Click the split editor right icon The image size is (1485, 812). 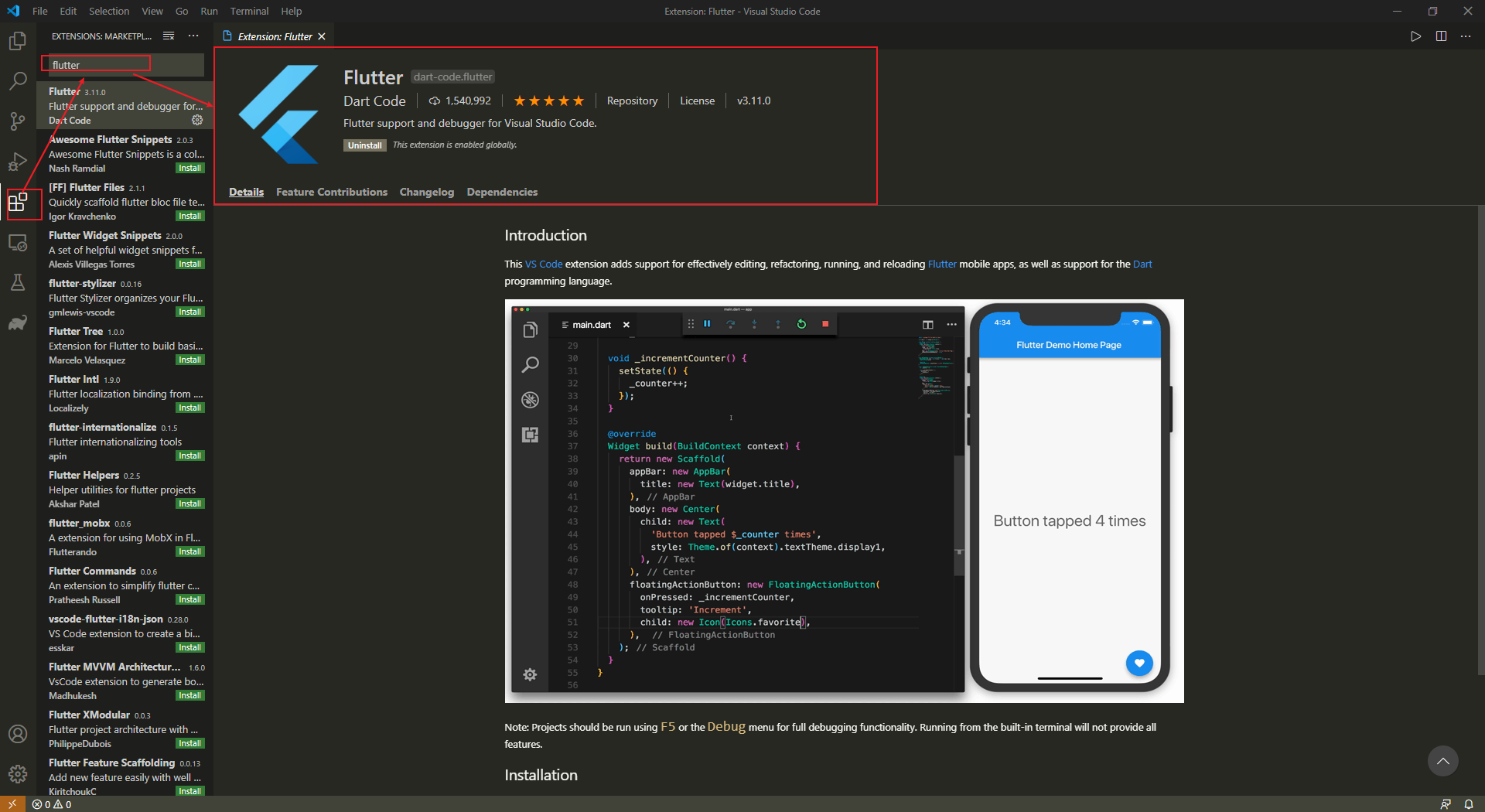[1441, 36]
